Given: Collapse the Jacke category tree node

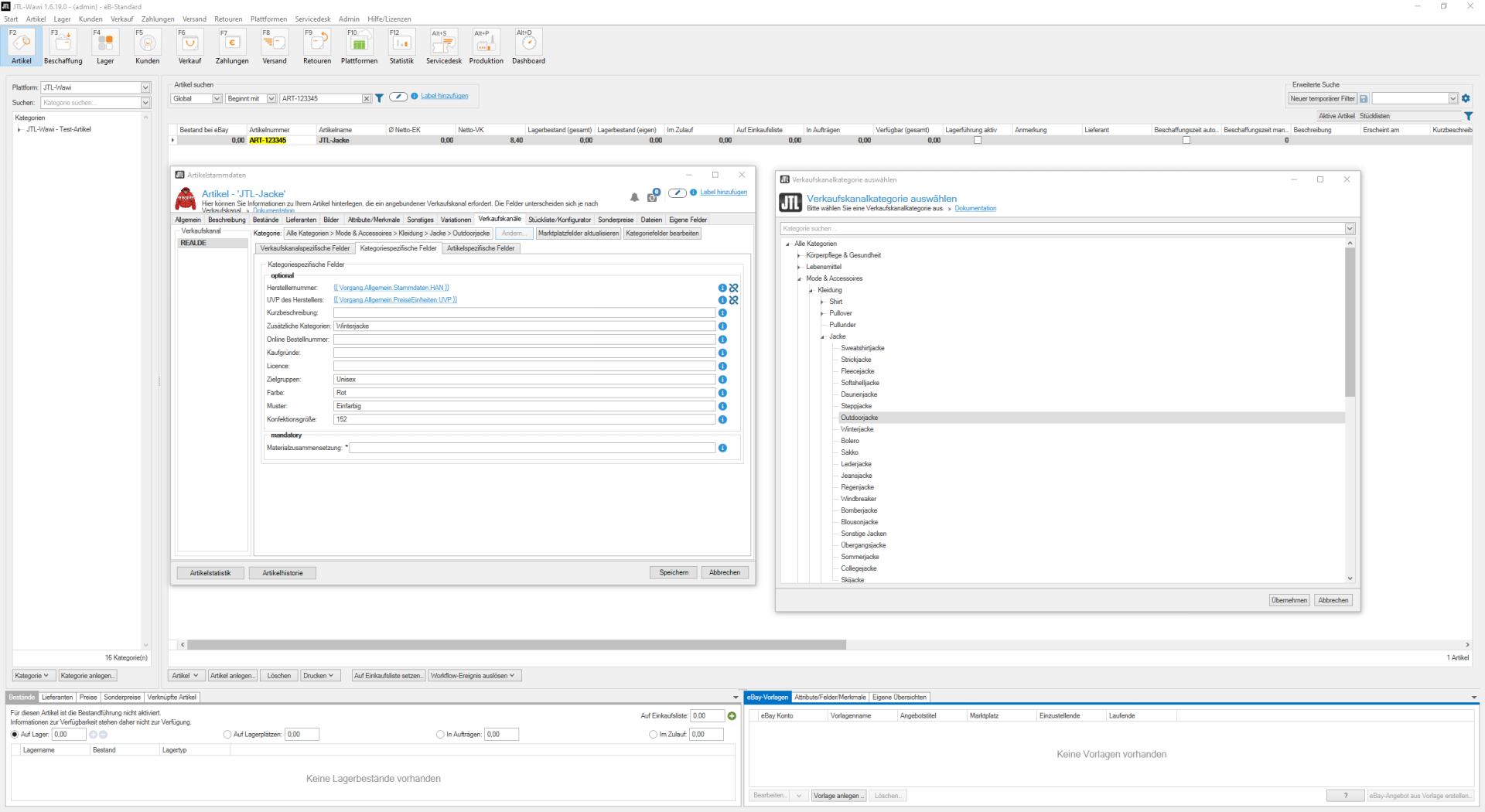Looking at the screenshot, I should (x=822, y=337).
